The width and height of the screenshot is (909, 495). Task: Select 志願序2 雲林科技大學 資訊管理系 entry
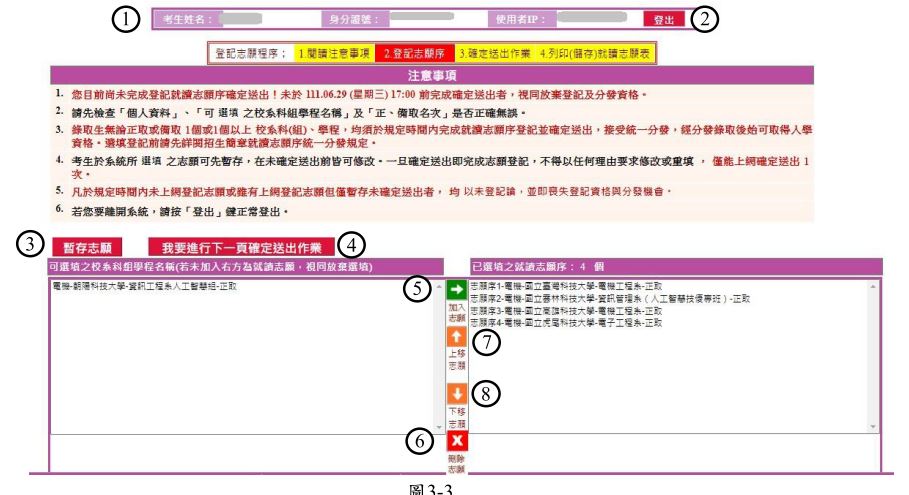point(610,299)
